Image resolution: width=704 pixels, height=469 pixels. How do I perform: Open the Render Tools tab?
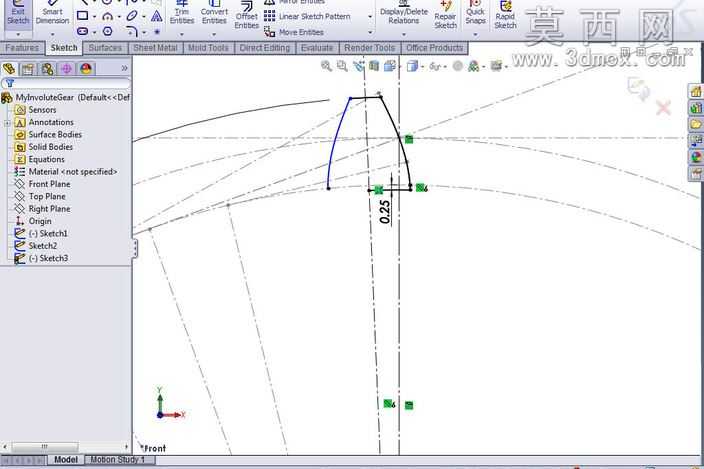pyautogui.click(x=370, y=48)
